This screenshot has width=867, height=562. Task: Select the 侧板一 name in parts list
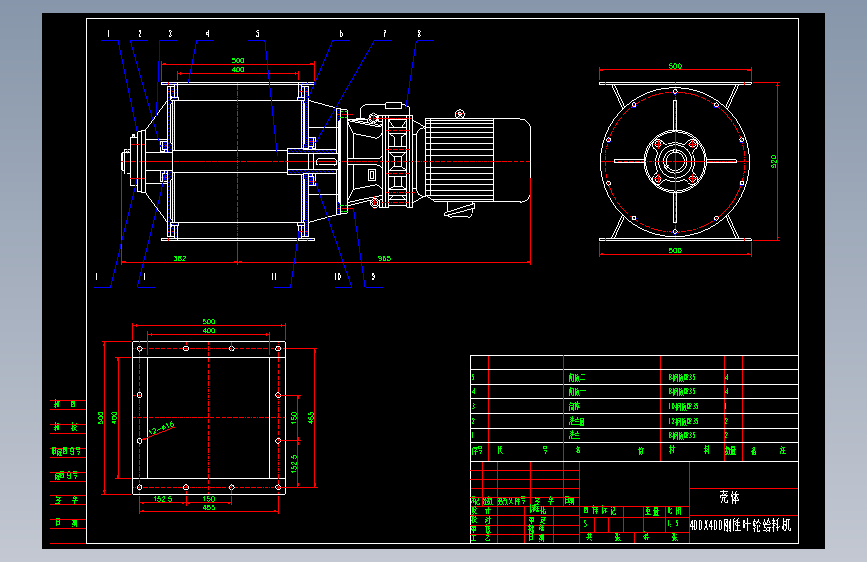click(x=577, y=392)
